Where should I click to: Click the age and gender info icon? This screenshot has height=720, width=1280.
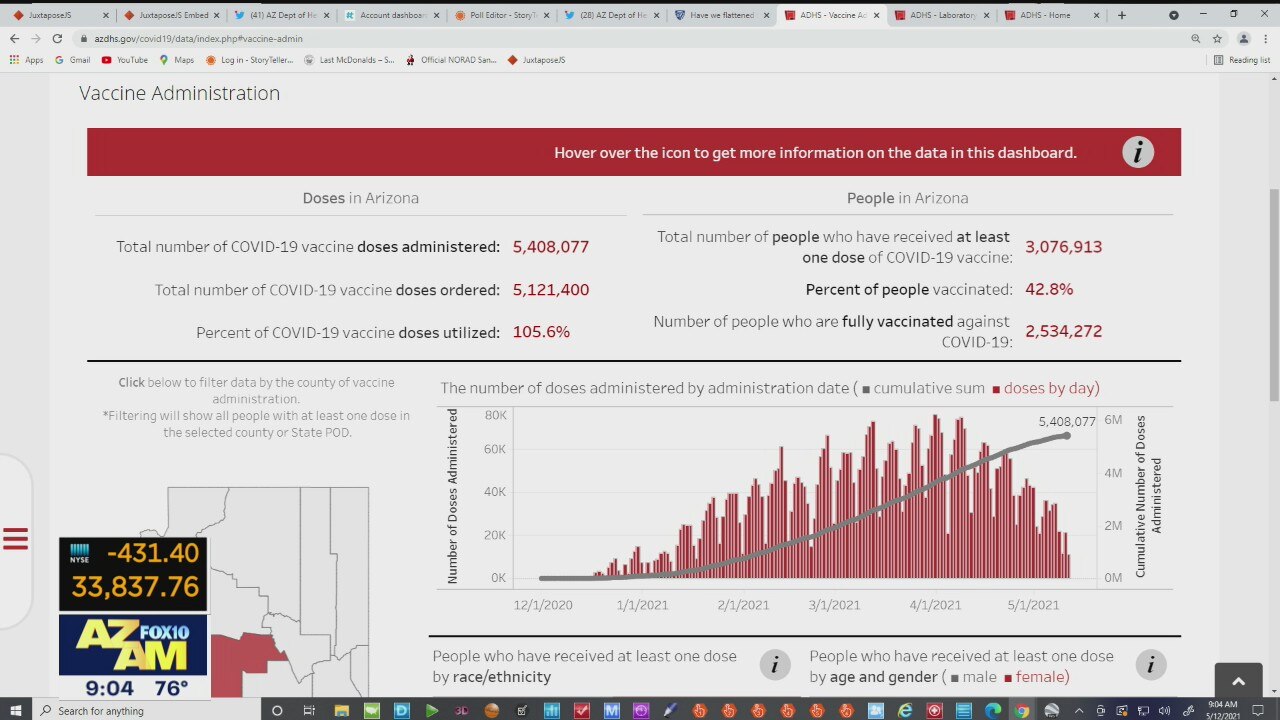[1150, 665]
